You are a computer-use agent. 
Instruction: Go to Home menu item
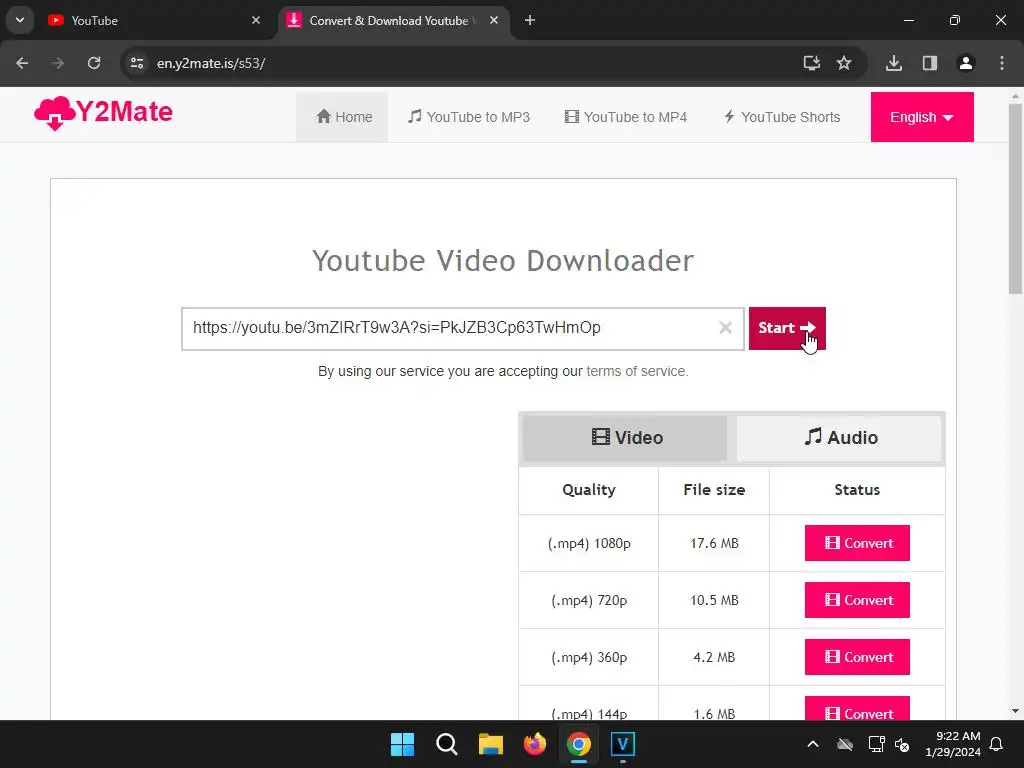coord(344,117)
